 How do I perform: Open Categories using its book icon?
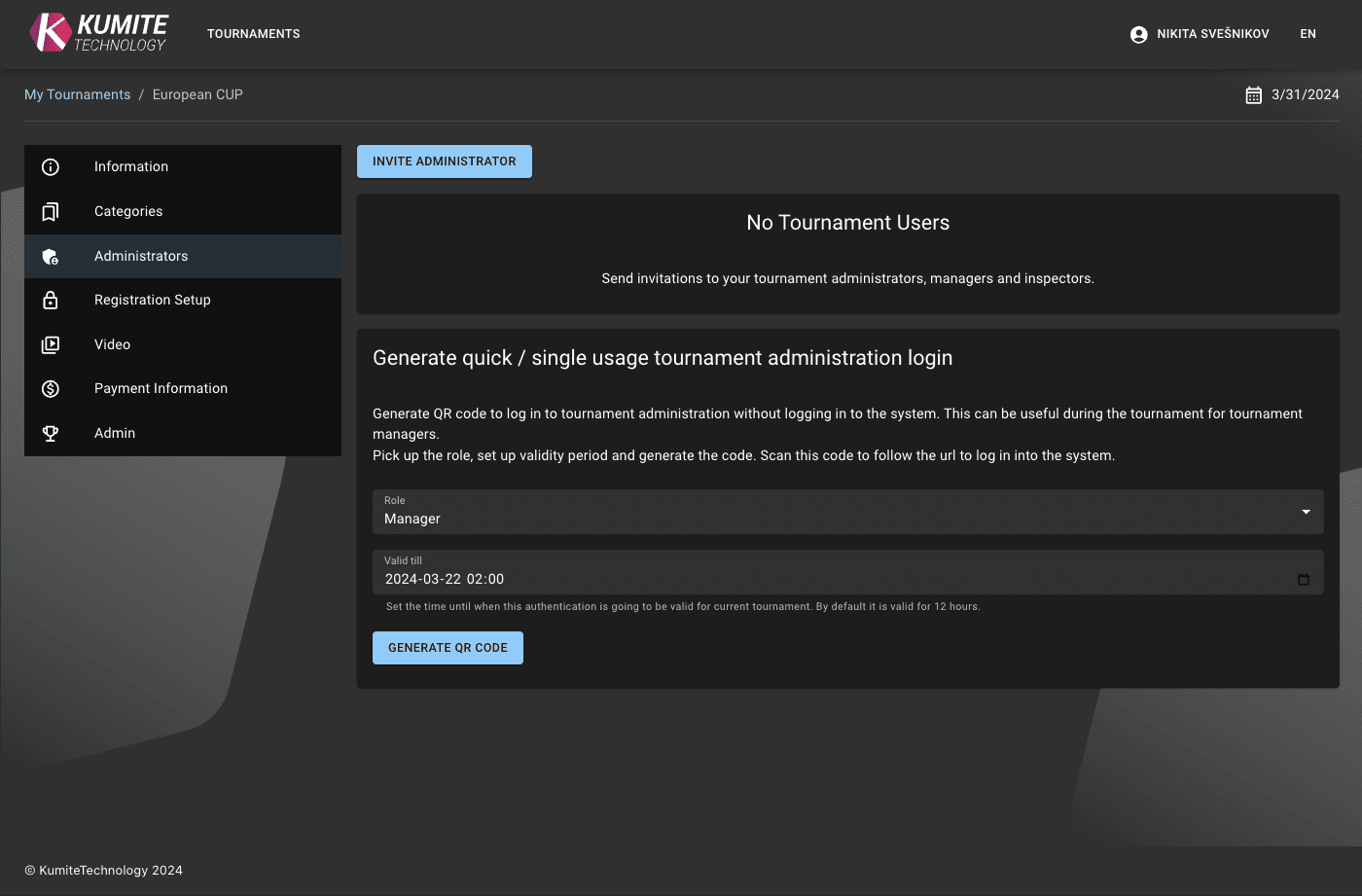tap(50, 211)
